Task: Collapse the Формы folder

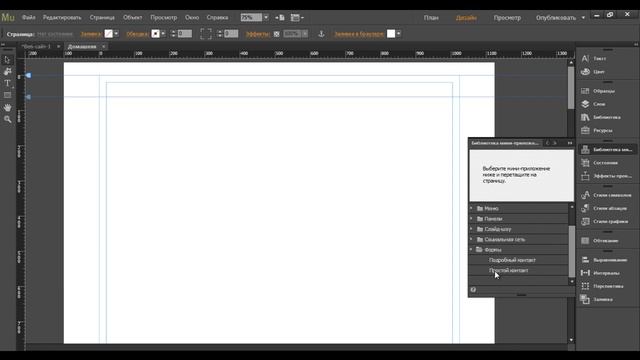Action: 471,249
